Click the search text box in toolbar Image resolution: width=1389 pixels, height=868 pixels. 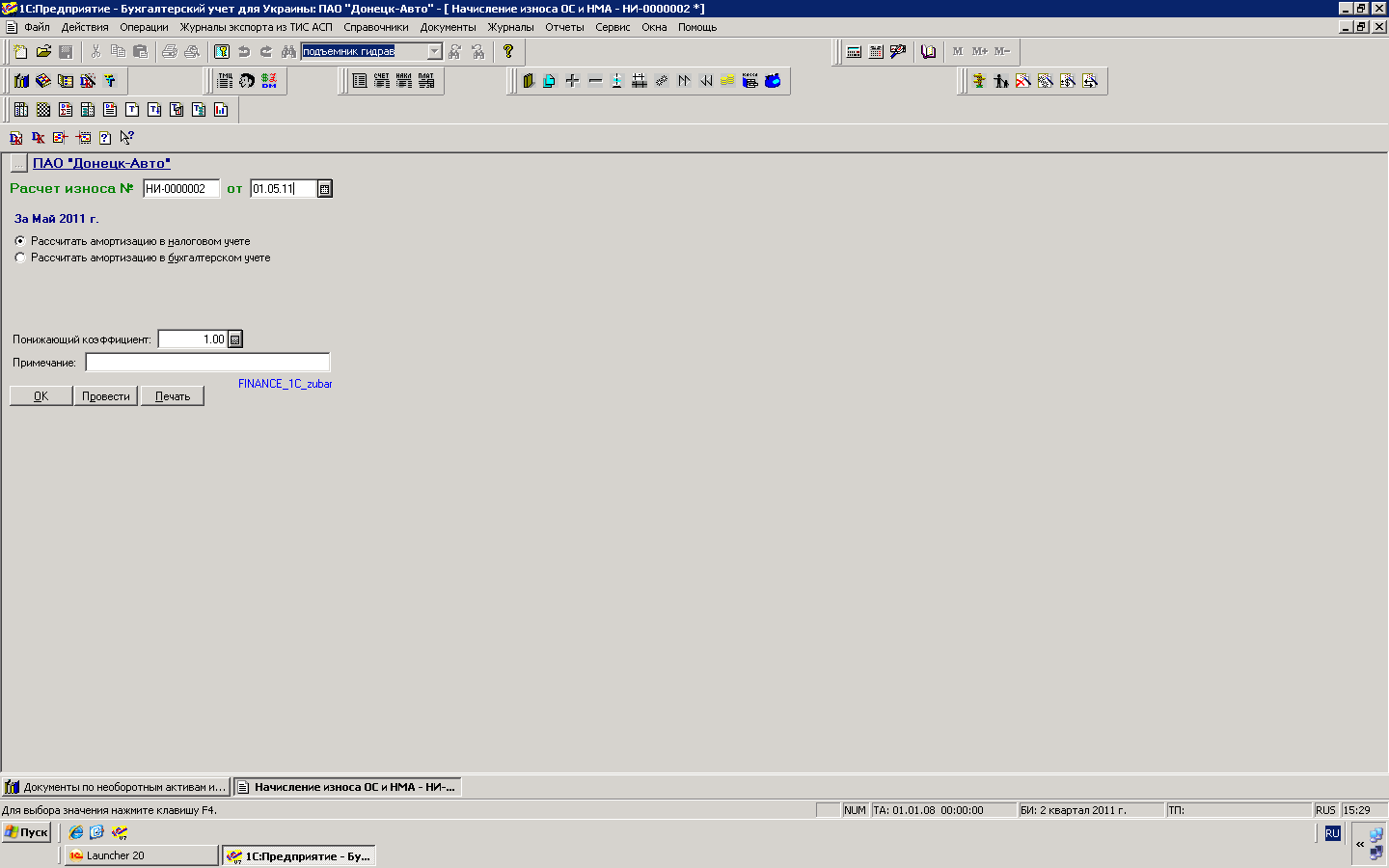tap(364, 51)
